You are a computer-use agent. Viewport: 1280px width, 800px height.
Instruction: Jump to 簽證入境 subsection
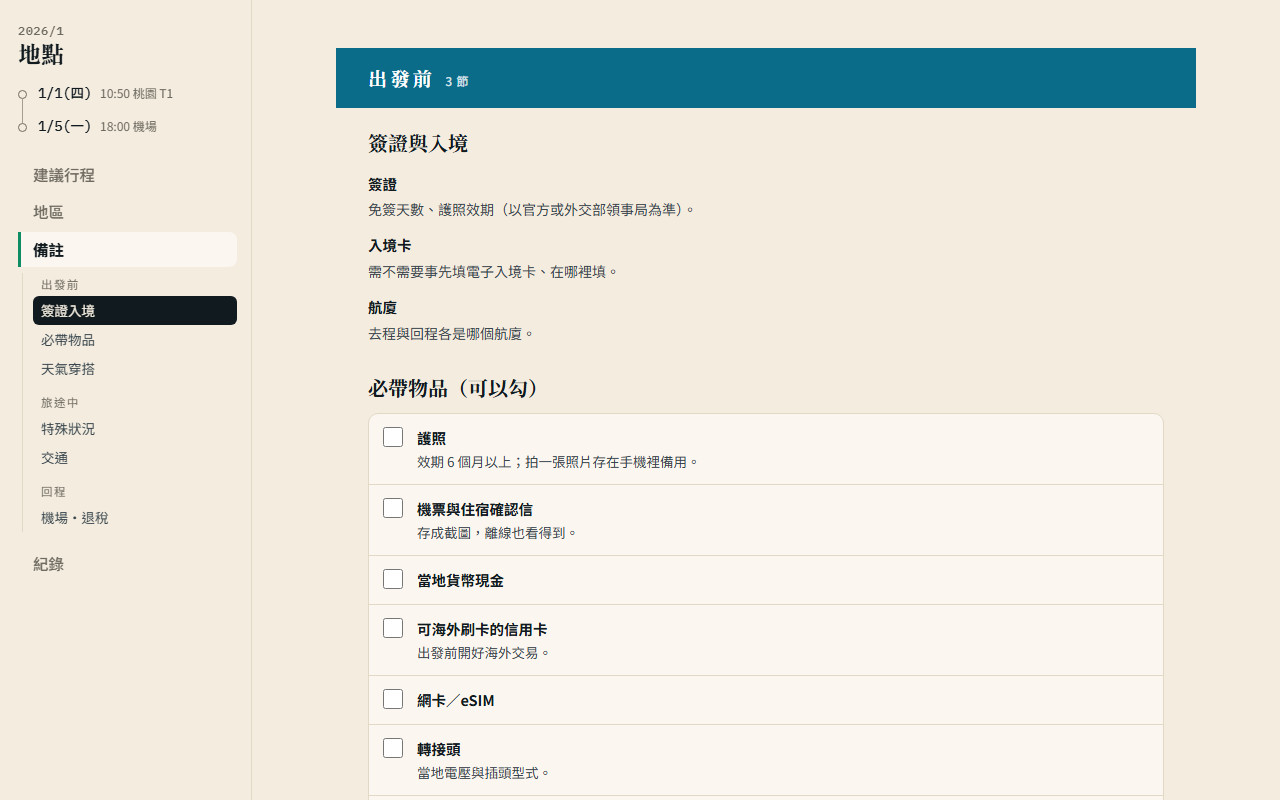click(135, 311)
